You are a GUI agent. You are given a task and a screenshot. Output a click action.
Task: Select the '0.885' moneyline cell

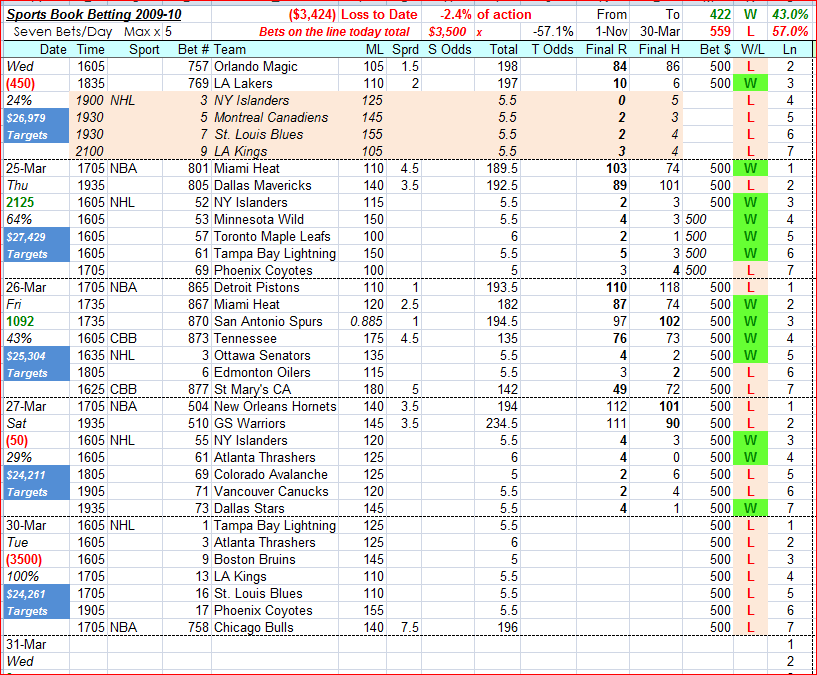pyautogui.click(x=367, y=322)
